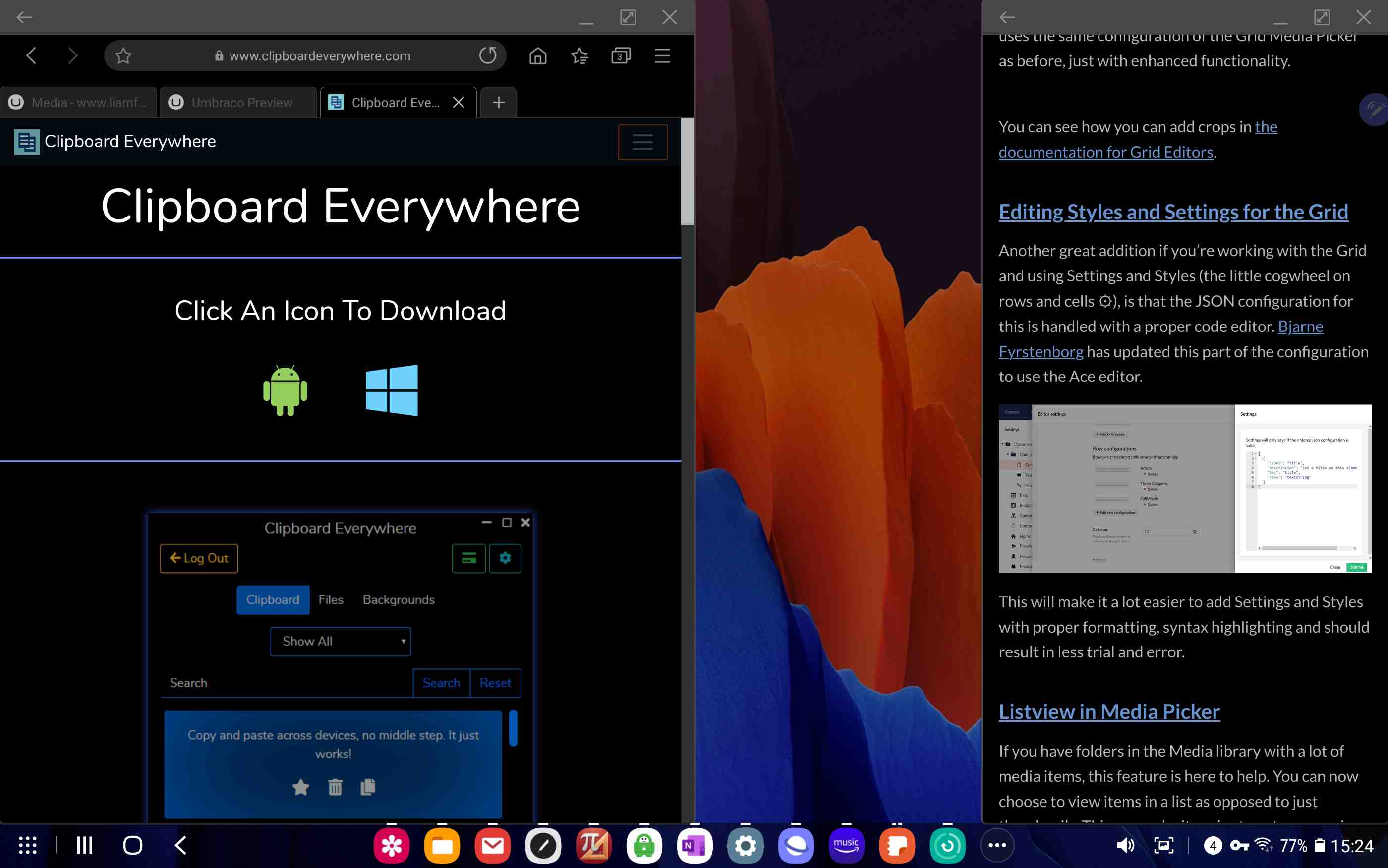This screenshot has width=1388, height=868.
Task: Open the Amazon Music app
Action: click(x=847, y=845)
